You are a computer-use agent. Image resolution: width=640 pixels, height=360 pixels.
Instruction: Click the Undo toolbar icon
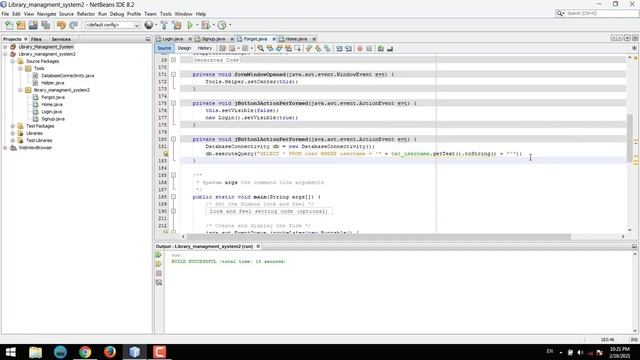coord(61,25)
